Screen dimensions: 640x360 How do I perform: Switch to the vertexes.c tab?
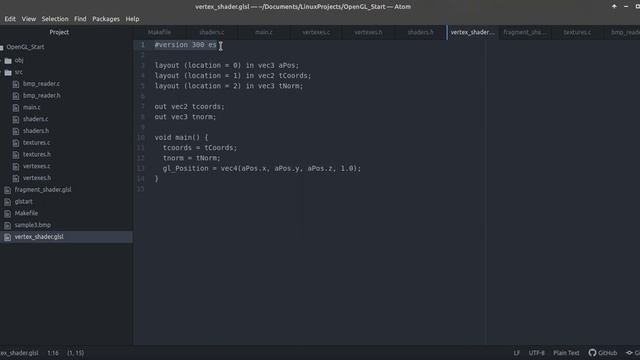tap(316, 32)
